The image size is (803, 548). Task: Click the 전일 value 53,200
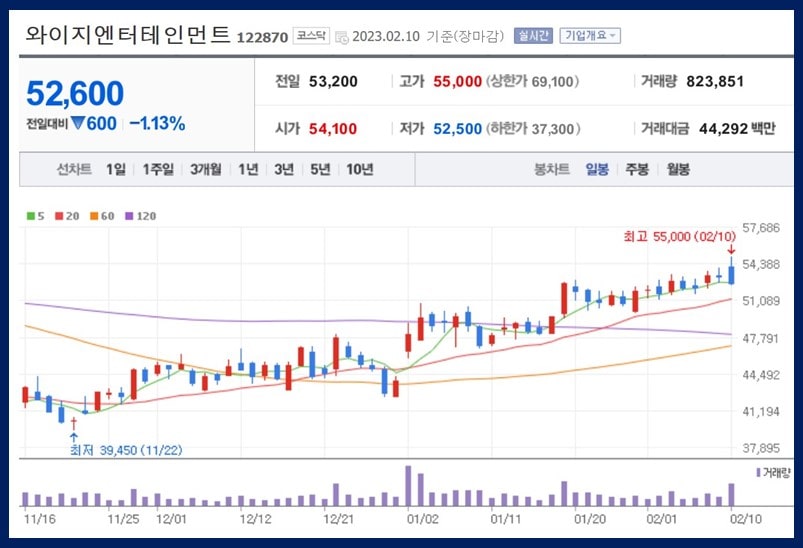(x=333, y=81)
